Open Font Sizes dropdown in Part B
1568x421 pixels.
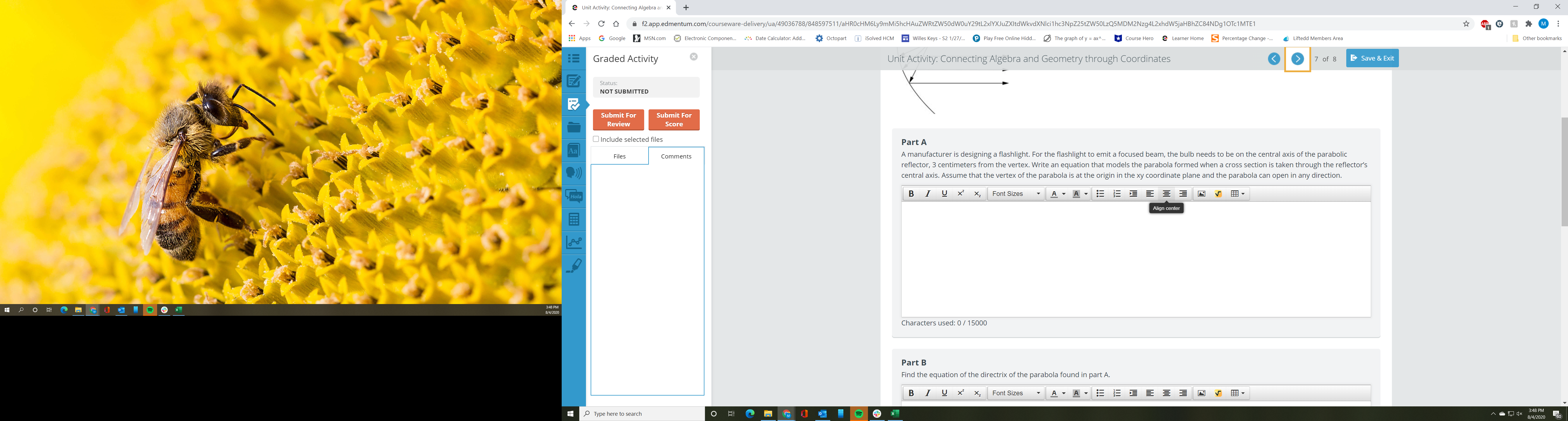[1016, 393]
